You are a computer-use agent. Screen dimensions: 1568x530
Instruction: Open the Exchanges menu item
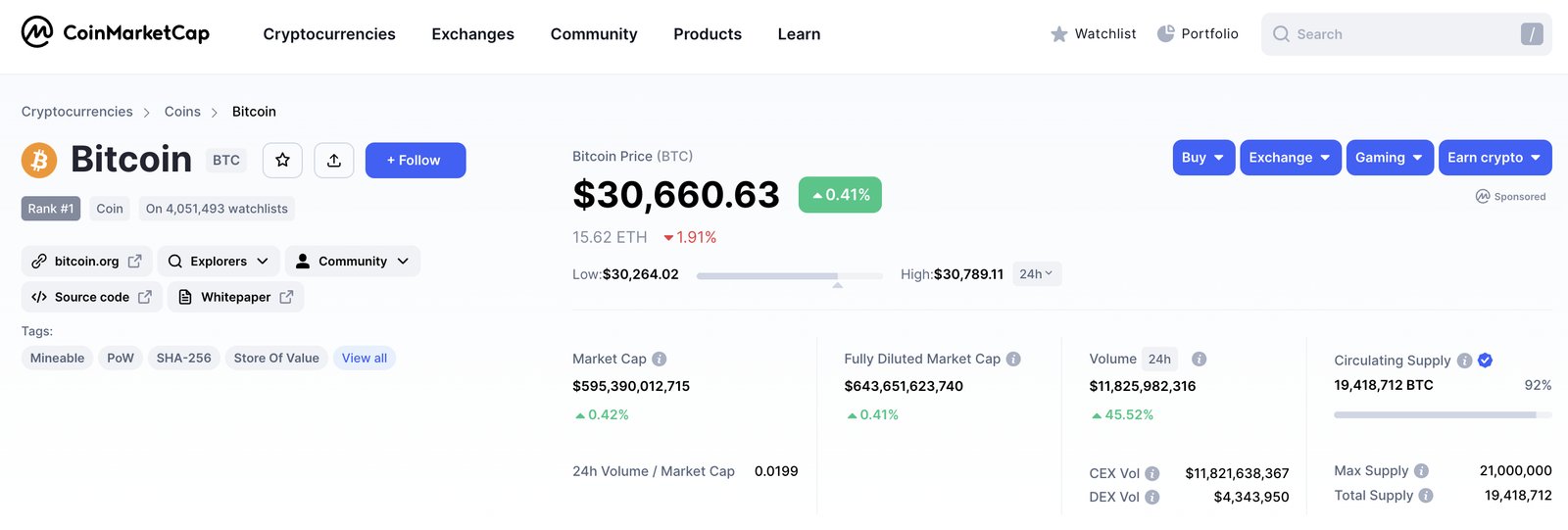472,34
